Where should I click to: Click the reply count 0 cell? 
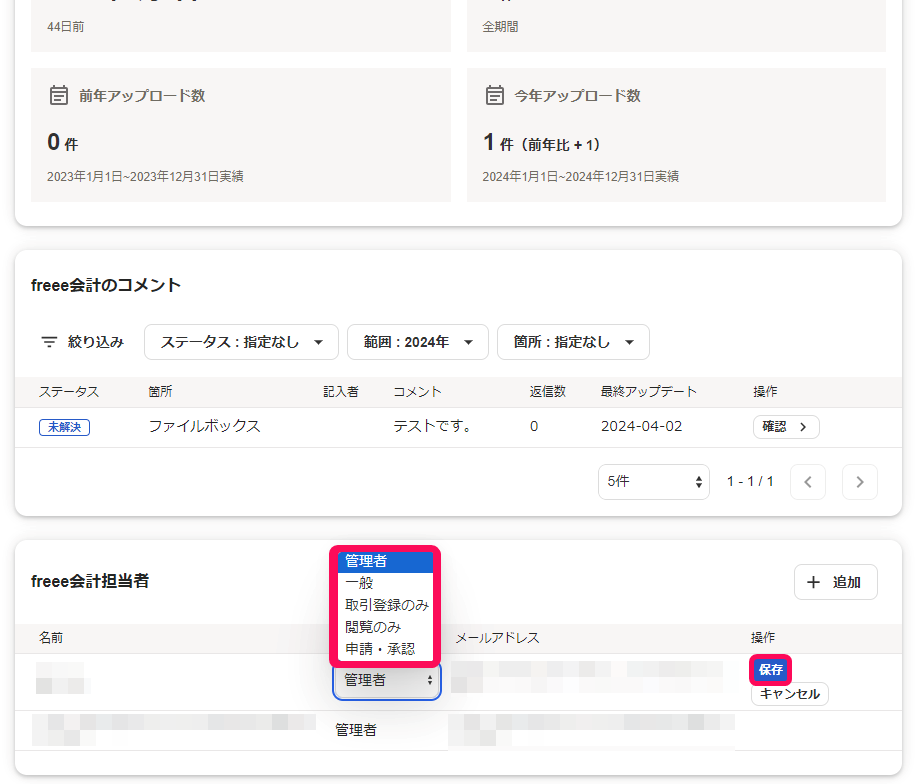[534, 426]
